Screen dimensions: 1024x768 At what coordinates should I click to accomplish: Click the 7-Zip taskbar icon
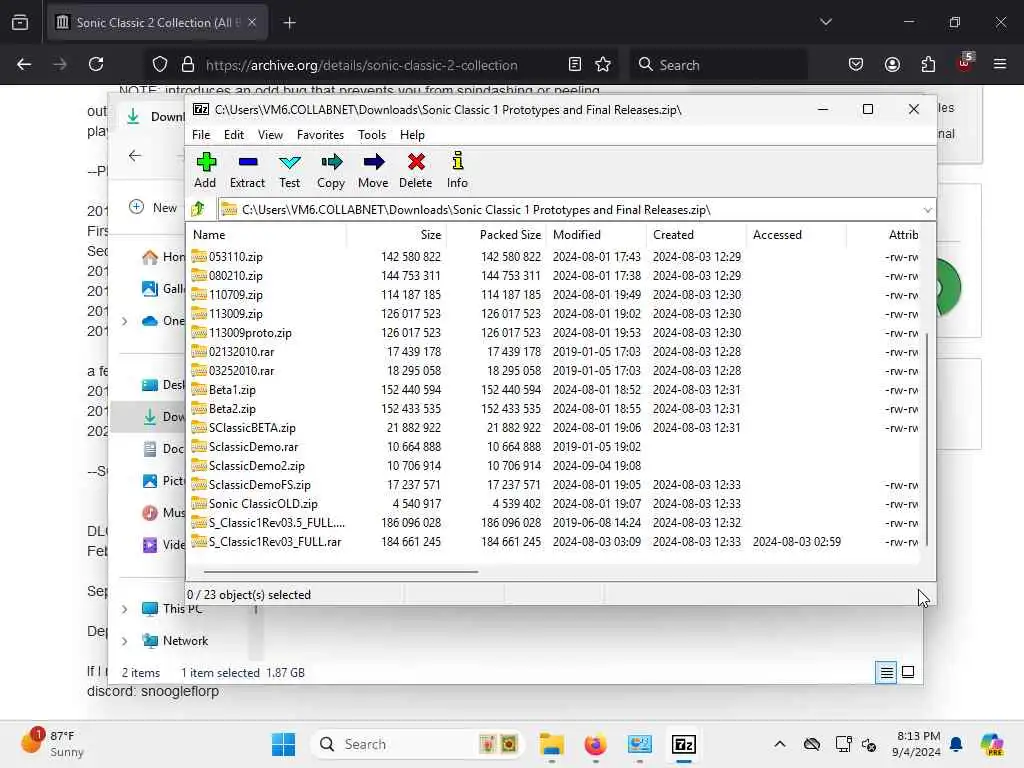(x=684, y=744)
